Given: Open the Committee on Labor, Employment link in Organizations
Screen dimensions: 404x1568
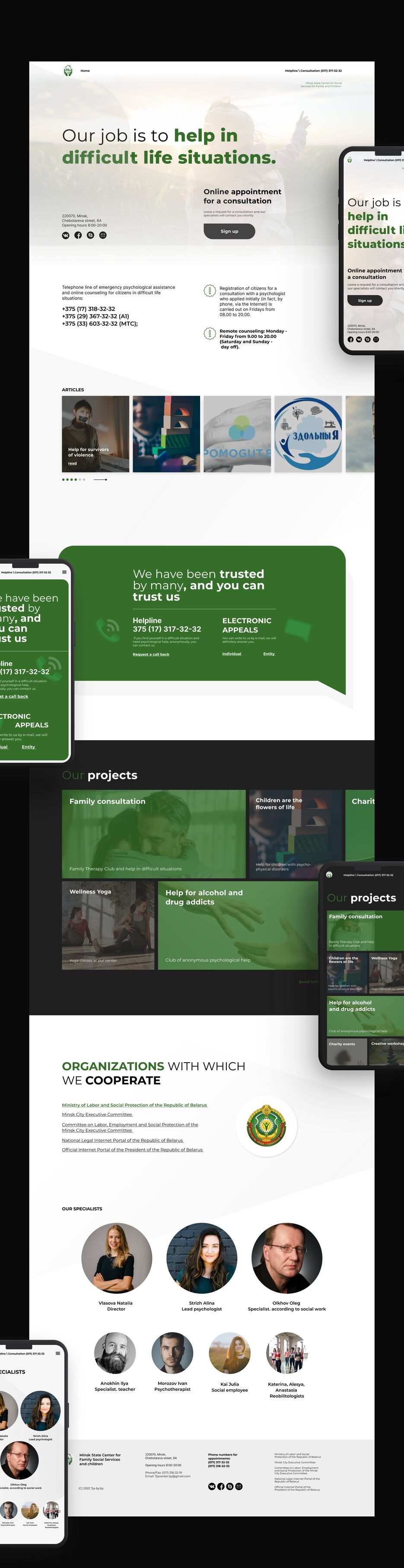Looking at the screenshot, I should pos(130,1127).
